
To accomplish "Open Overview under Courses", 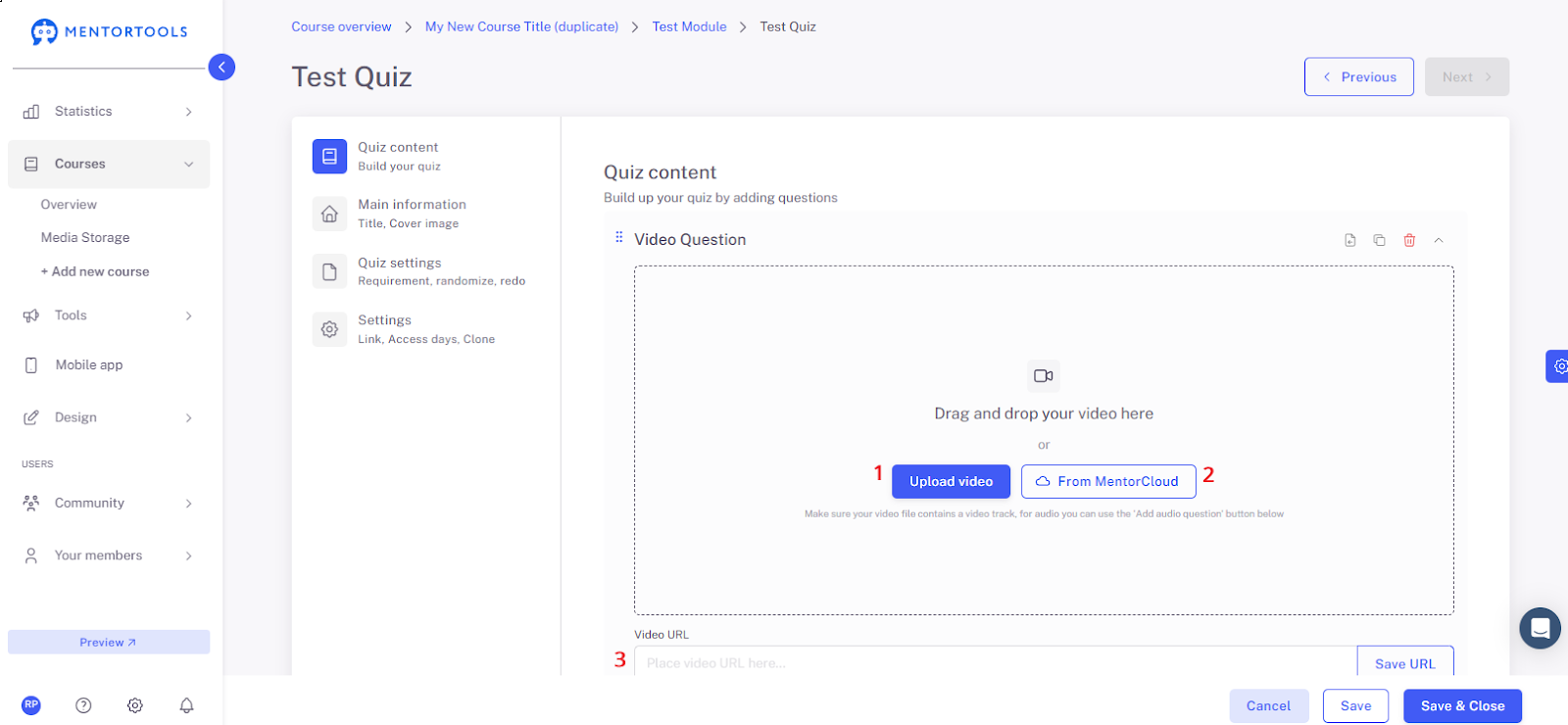I will click(69, 205).
